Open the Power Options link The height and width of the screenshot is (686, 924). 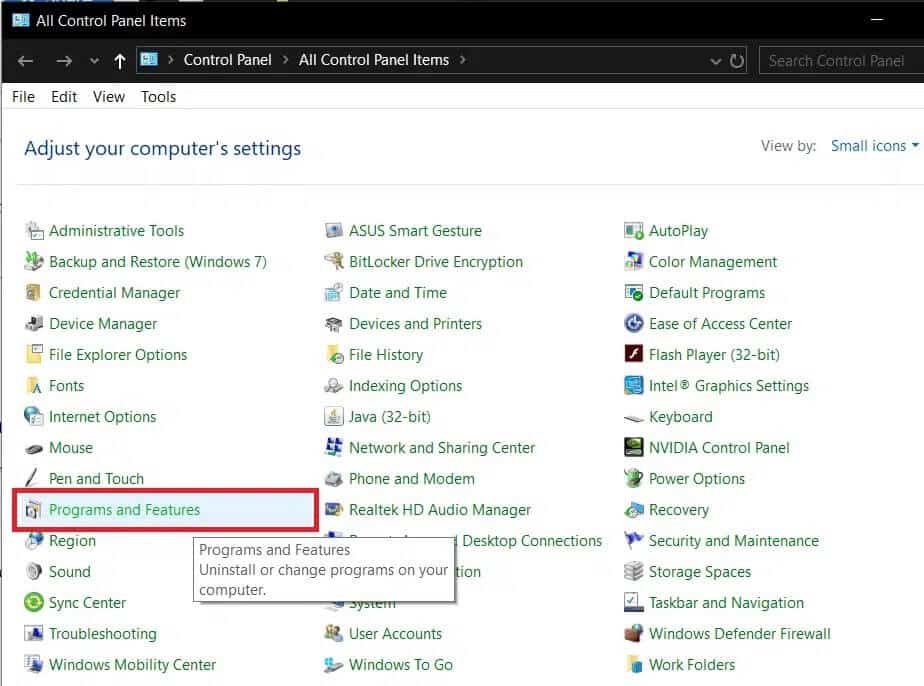697,479
